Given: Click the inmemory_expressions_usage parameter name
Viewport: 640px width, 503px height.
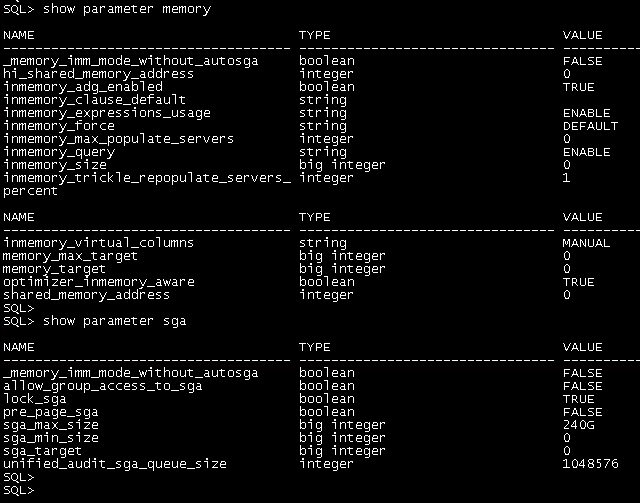Looking at the screenshot, I should pyautogui.click(x=107, y=113).
